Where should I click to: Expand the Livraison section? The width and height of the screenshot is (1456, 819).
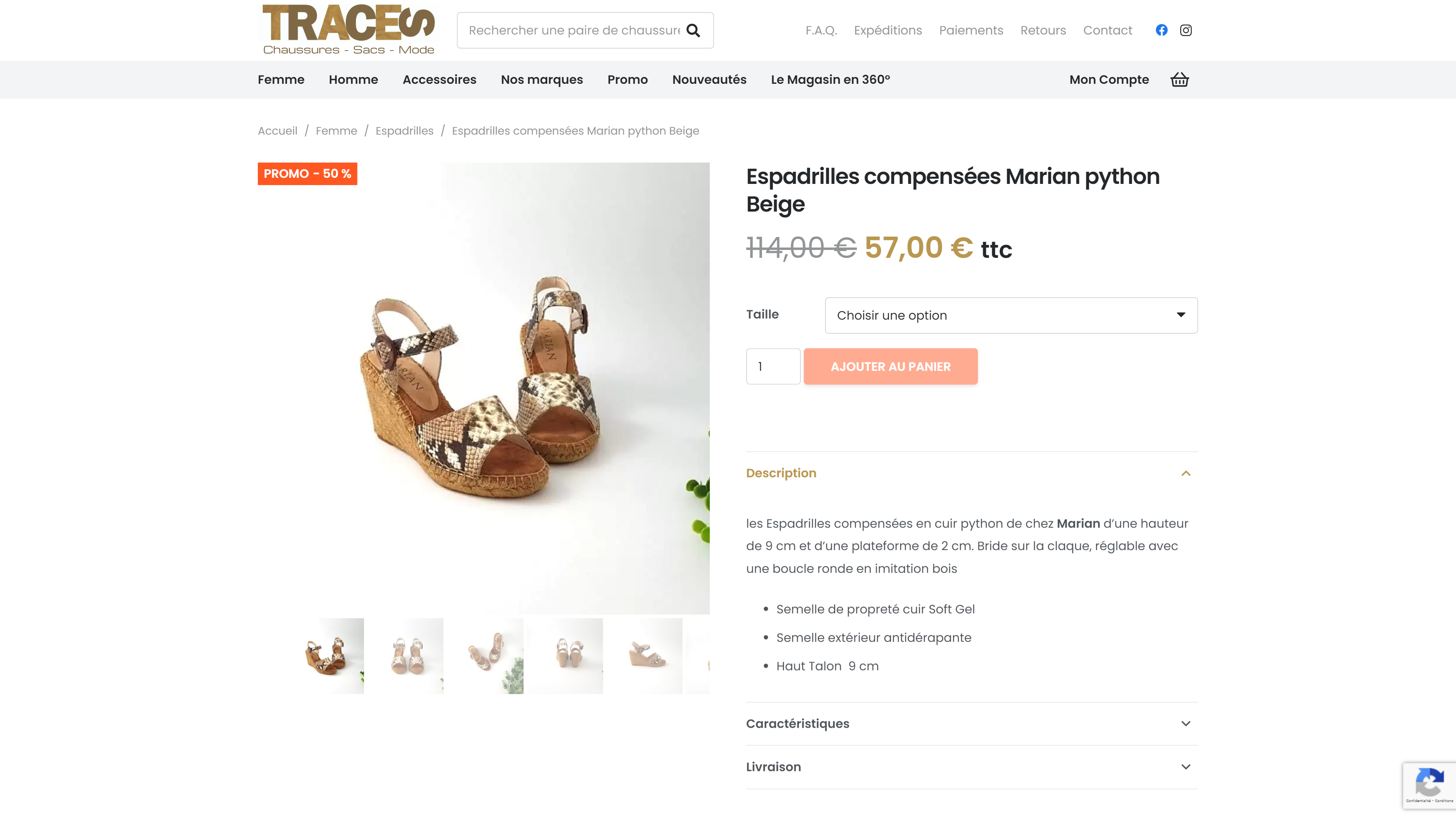971,767
